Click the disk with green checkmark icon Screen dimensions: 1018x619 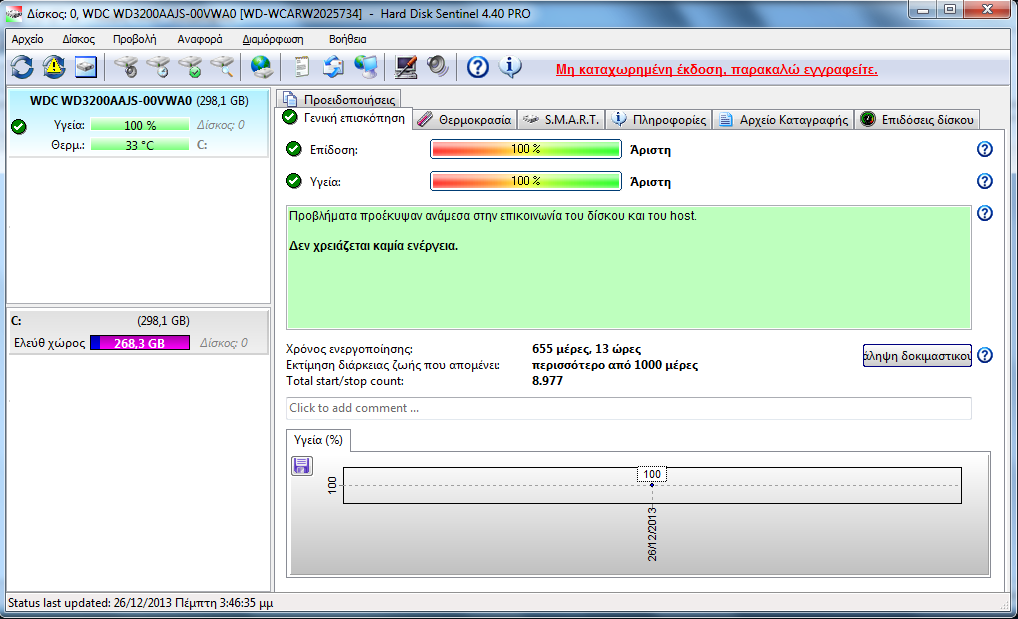190,67
